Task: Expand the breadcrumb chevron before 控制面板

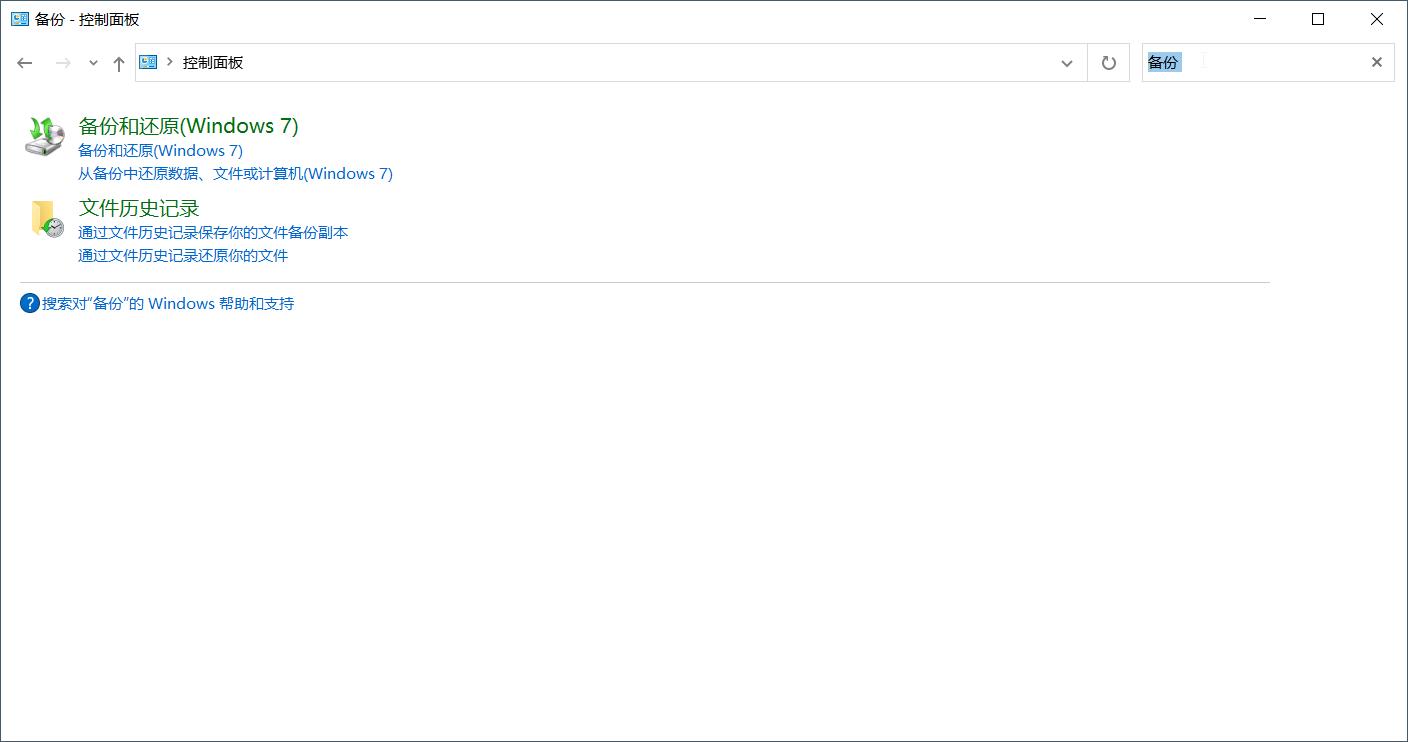Action: pyautogui.click(x=170, y=62)
